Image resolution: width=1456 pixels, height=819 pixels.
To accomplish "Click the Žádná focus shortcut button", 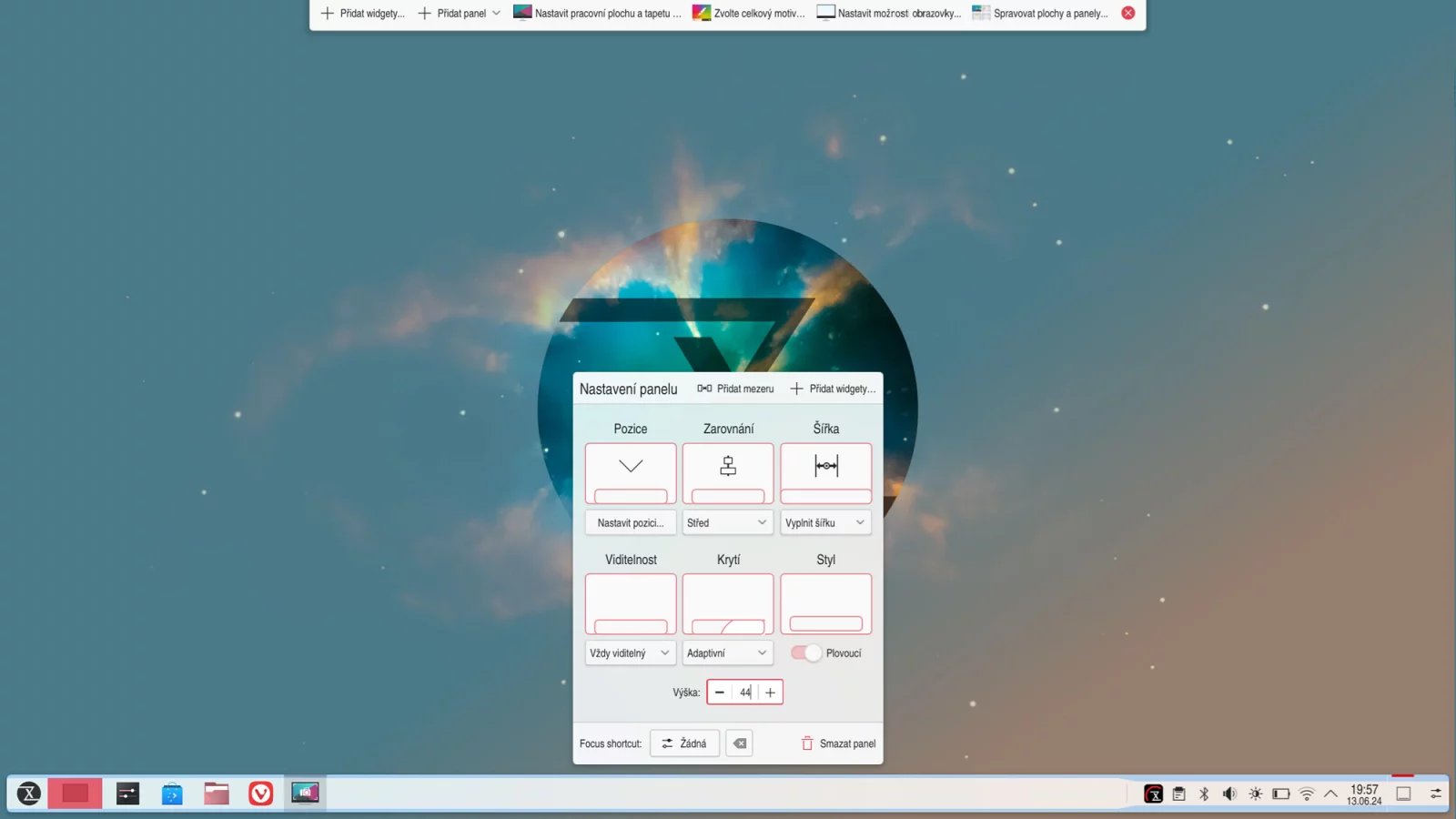I will tap(684, 743).
